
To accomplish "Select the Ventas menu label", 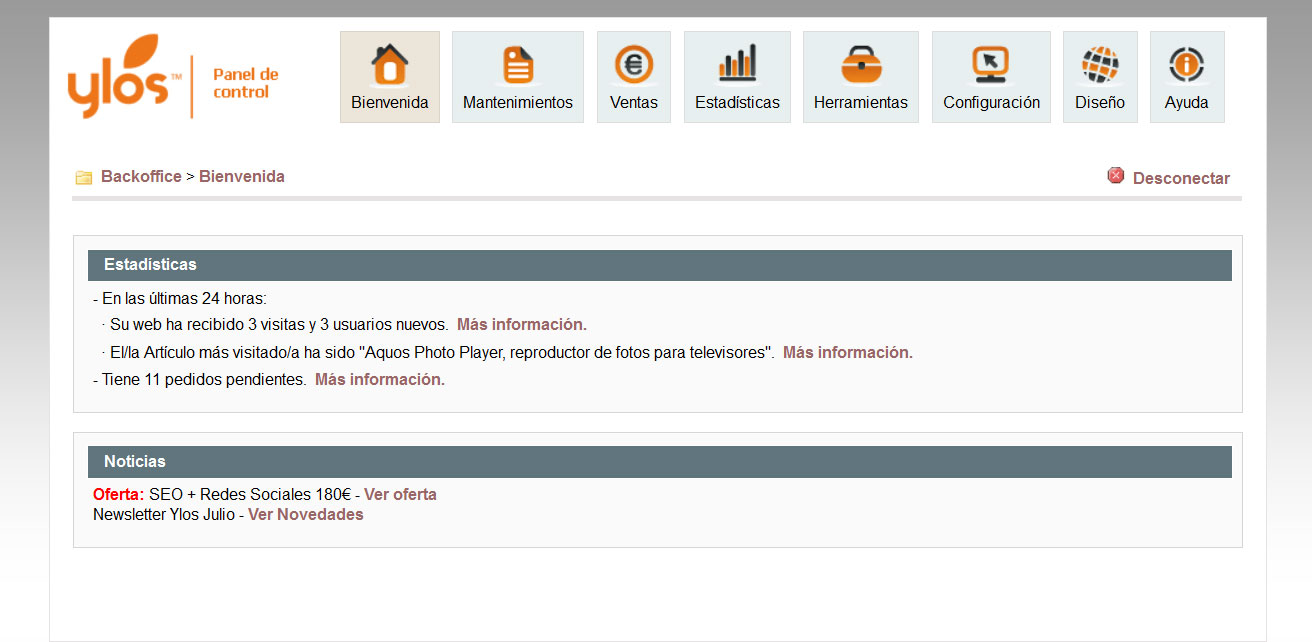I will 633,103.
